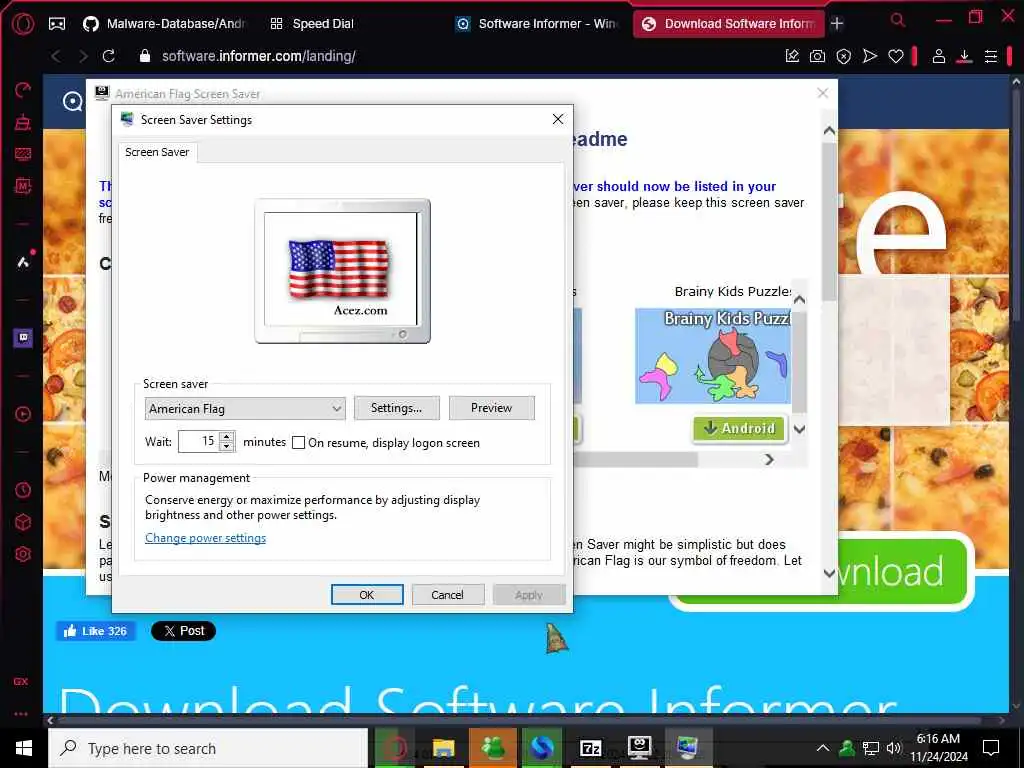Open GX Cleaner broom icon in sidebar
Image resolution: width=1024 pixels, height=768 pixels.
pos(23,121)
